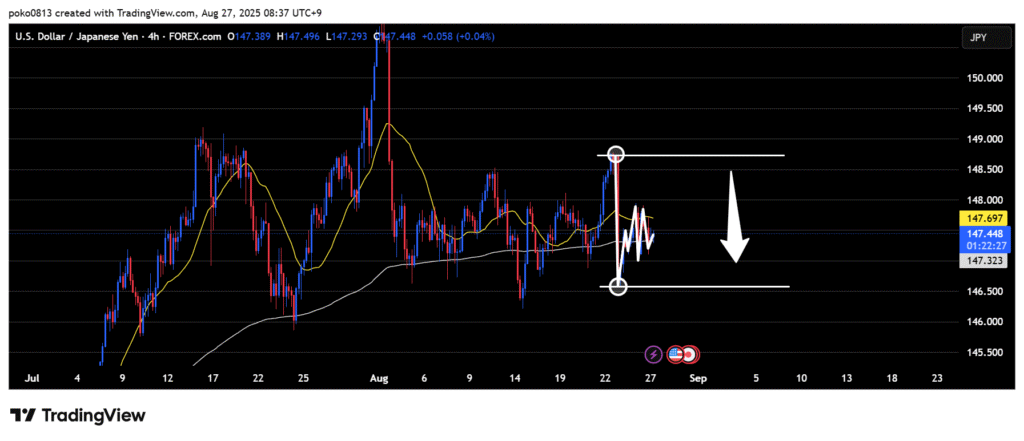The height and width of the screenshot is (441, 1024).
Task: Select the upper horizontal white line
Action: pyautogui.click(x=720, y=155)
